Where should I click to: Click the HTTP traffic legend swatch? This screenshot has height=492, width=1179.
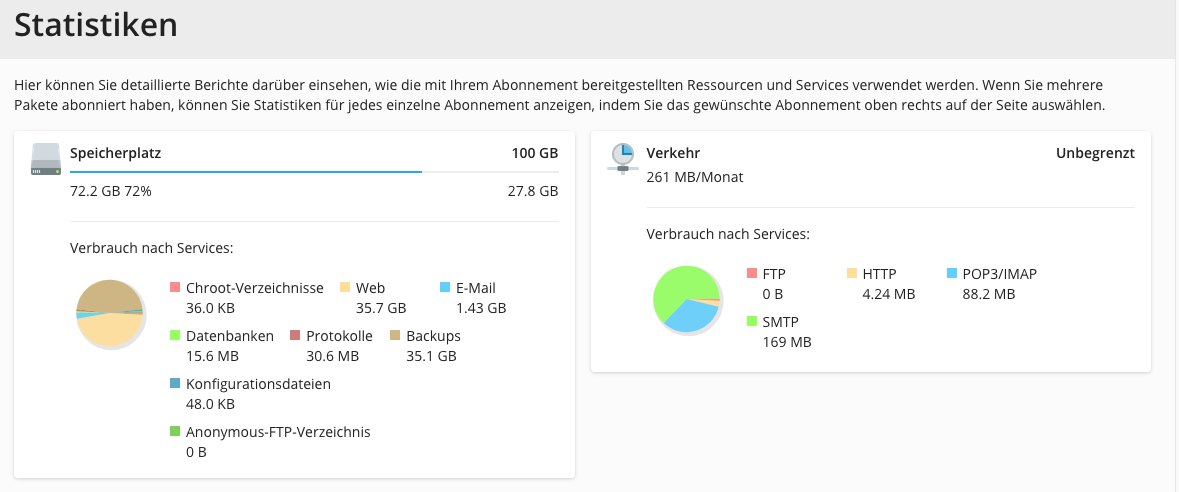852,274
